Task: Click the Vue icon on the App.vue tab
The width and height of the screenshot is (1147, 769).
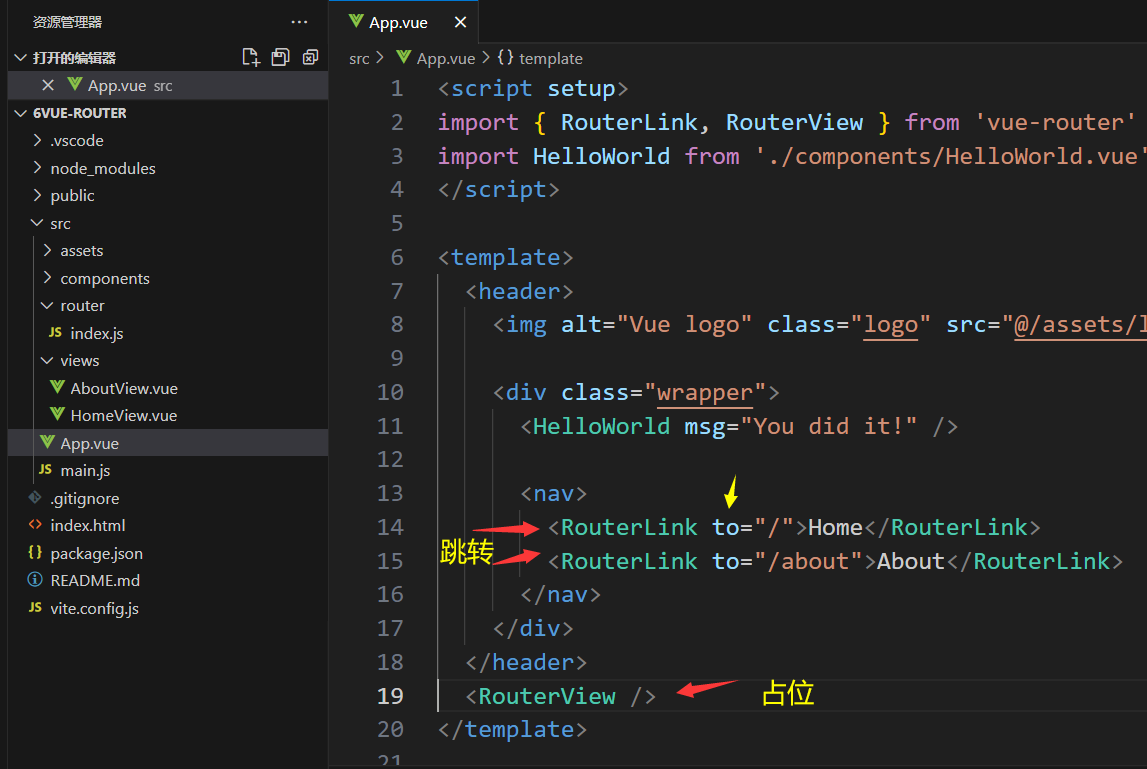Action: 356,21
